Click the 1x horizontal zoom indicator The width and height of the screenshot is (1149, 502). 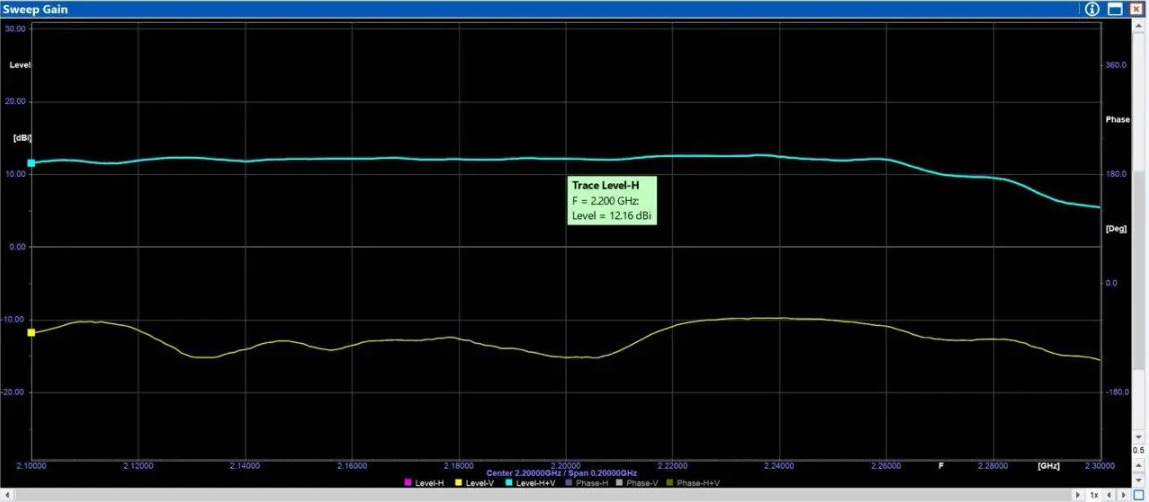pos(1094,494)
